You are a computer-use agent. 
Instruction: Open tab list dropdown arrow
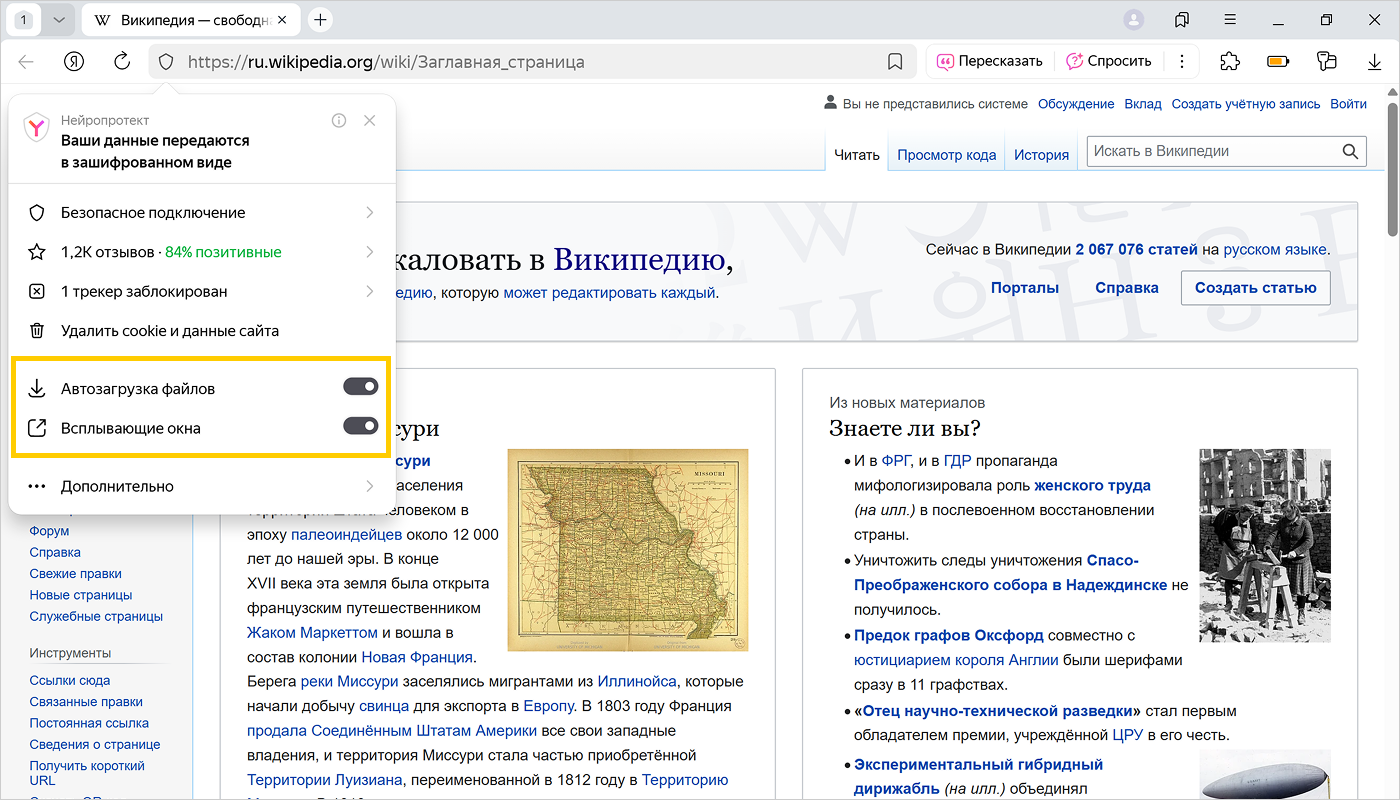59,20
